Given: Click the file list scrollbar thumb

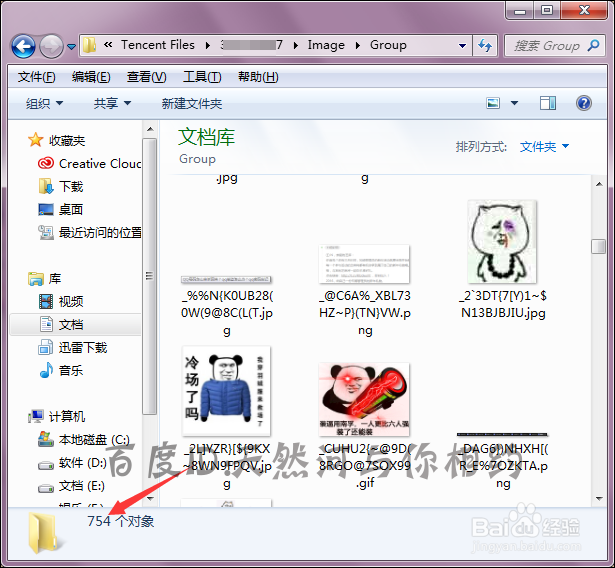Looking at the screenshot, I should (599, 246).
